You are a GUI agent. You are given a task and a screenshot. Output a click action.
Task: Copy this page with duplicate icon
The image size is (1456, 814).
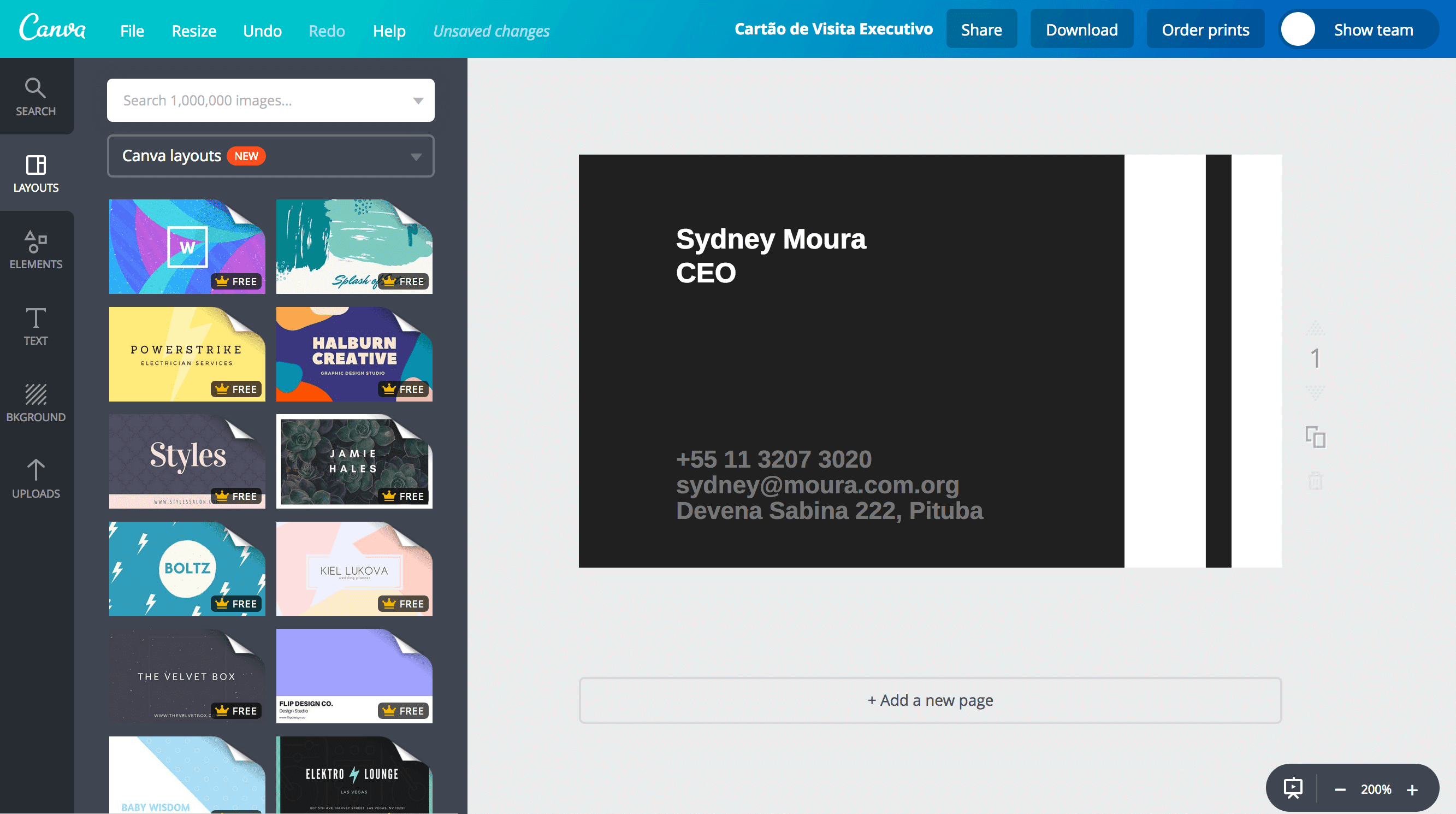tap(1315, 437)
